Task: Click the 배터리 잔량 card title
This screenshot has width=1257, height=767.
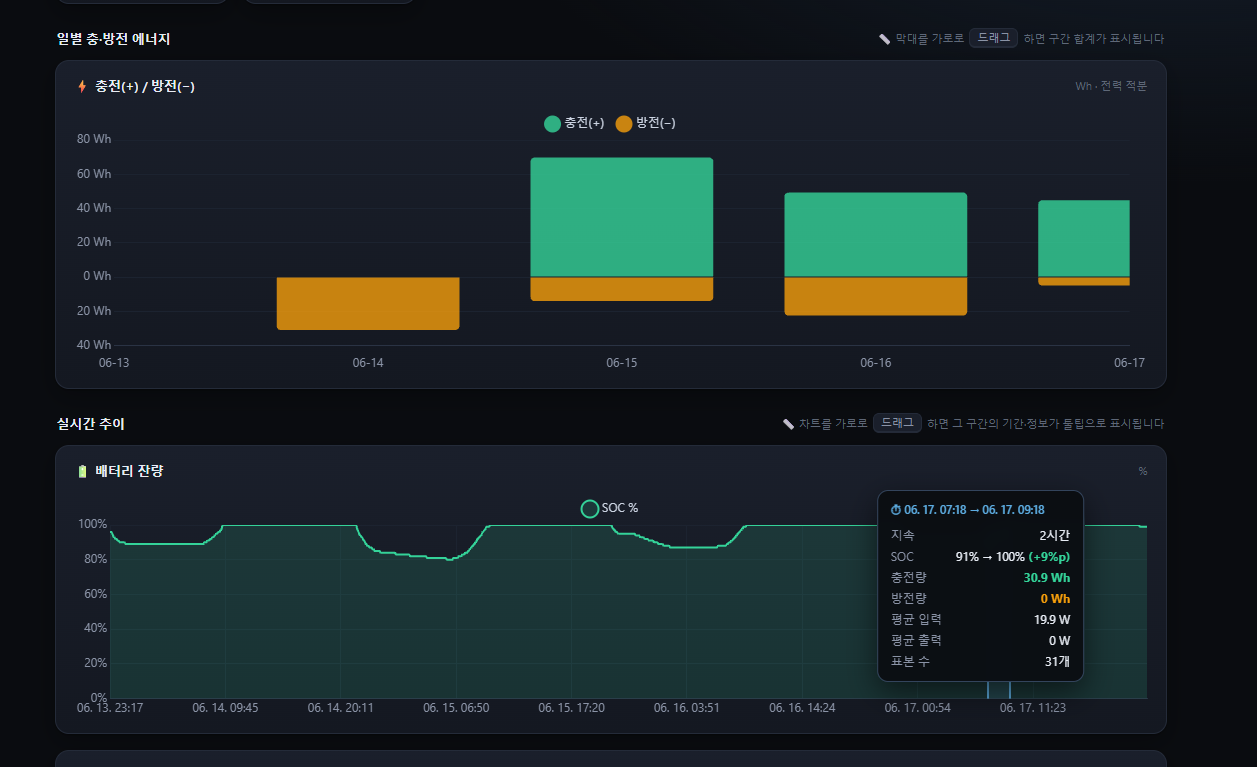Action: click(129, 471)
